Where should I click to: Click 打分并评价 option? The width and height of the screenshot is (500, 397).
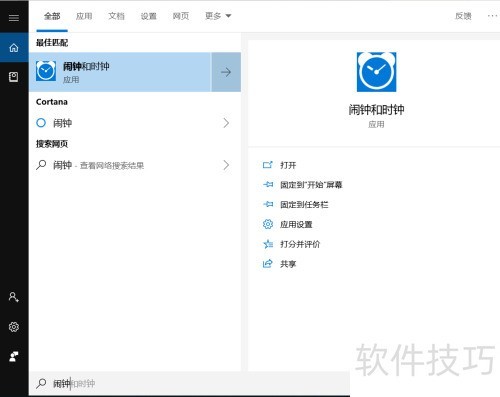pos(300,244)
